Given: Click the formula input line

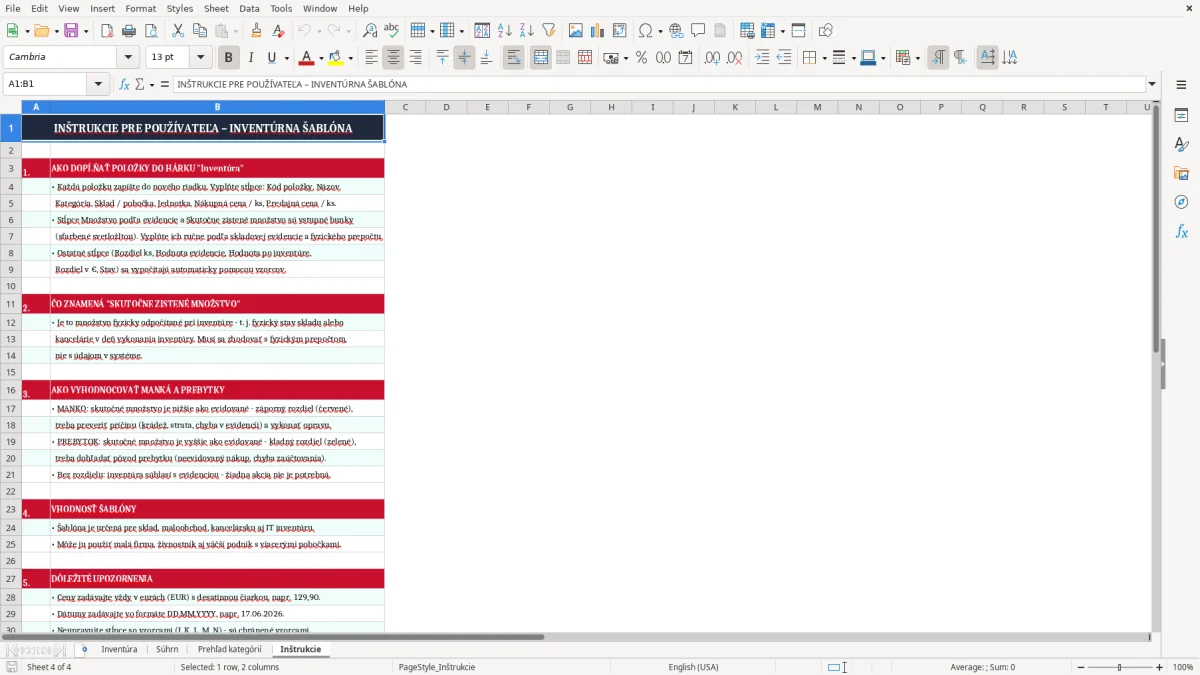Looking at the screenshot, I should click(x=659, y=84).
